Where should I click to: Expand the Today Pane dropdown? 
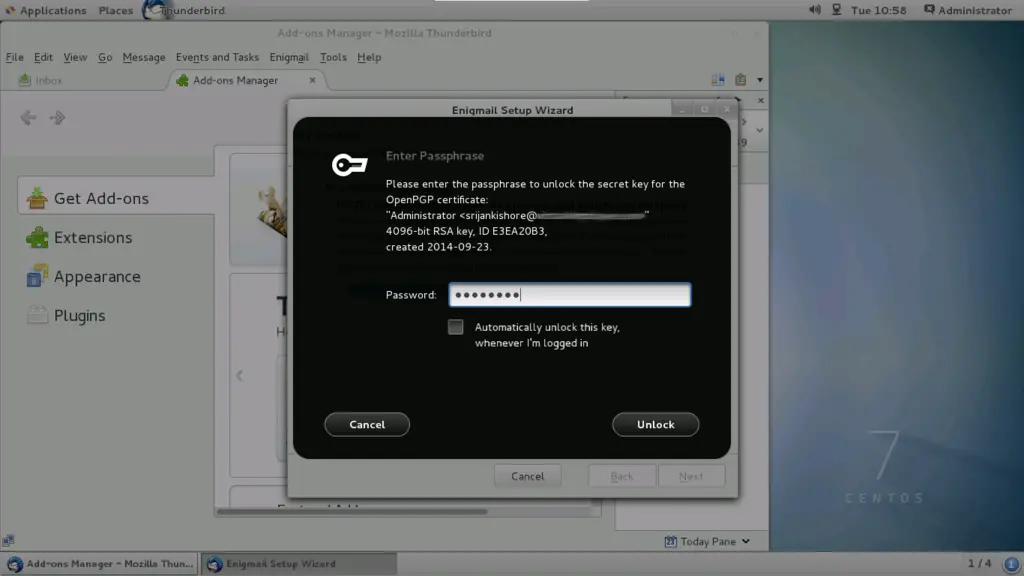click(746, 541)
